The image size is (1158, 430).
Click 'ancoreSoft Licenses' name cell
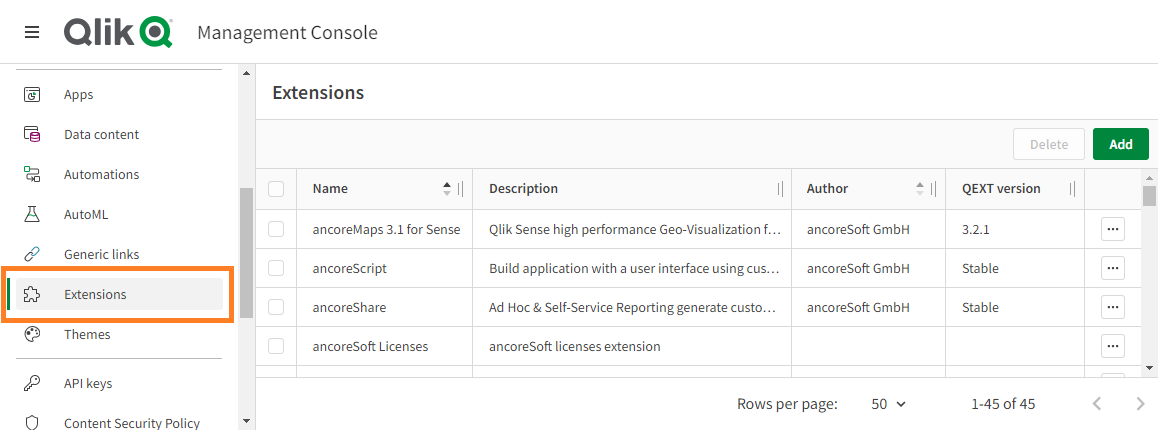coord(370,347)
